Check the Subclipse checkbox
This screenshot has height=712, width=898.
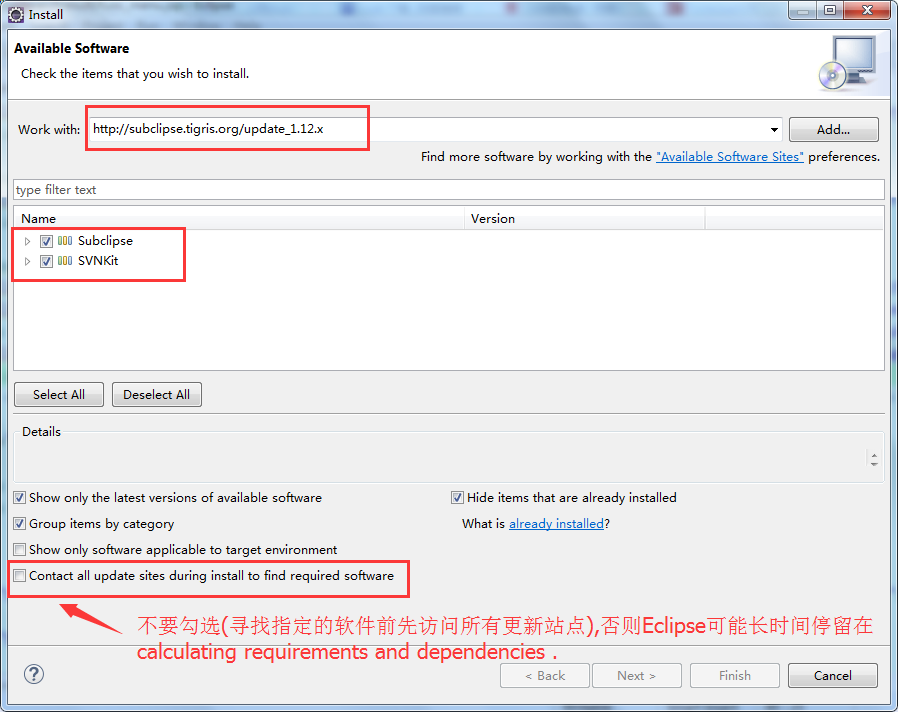46,241
